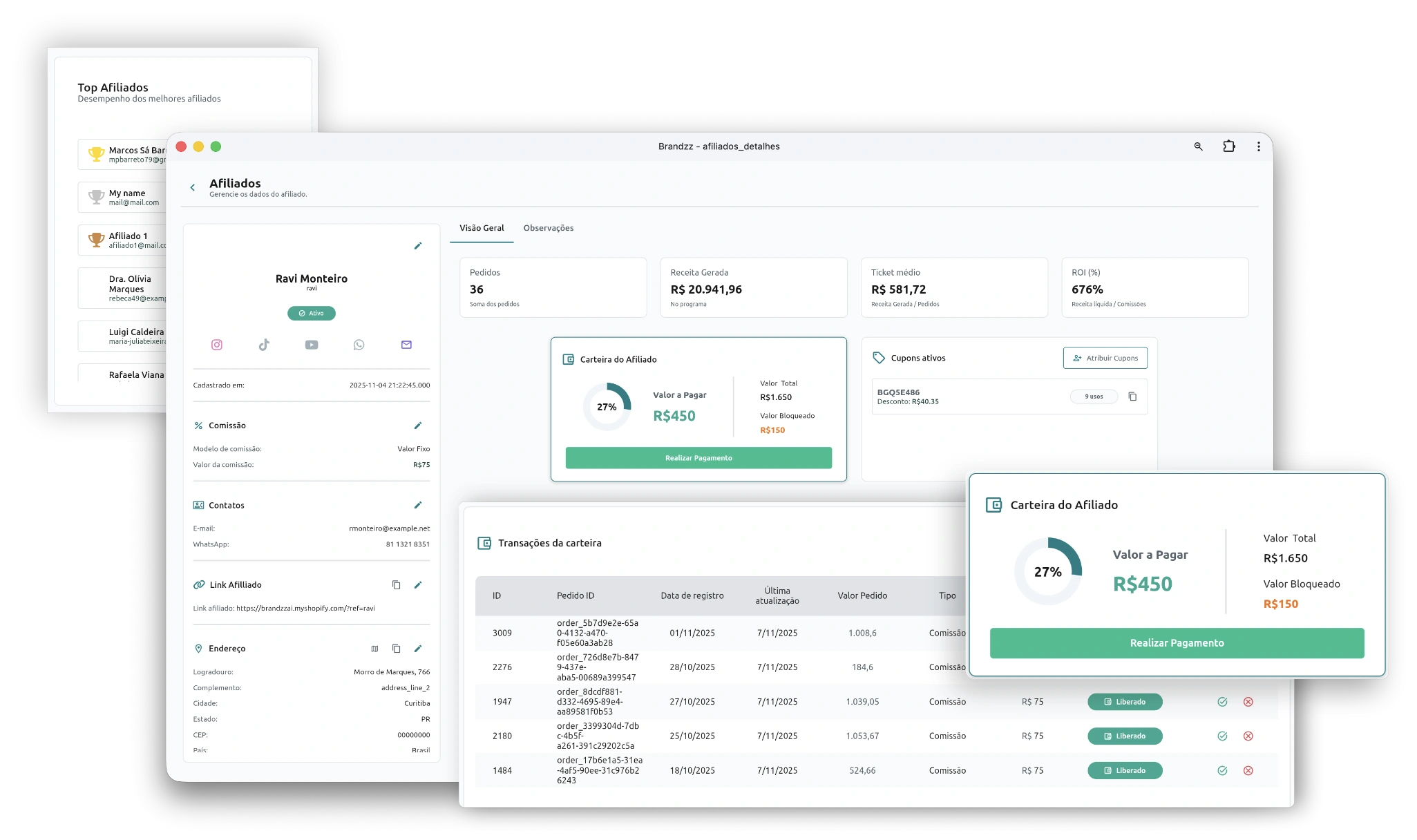Click the Liberado badge on transaction 1484
Viewport: 1417px width, 840px height.
point(1125,770)
